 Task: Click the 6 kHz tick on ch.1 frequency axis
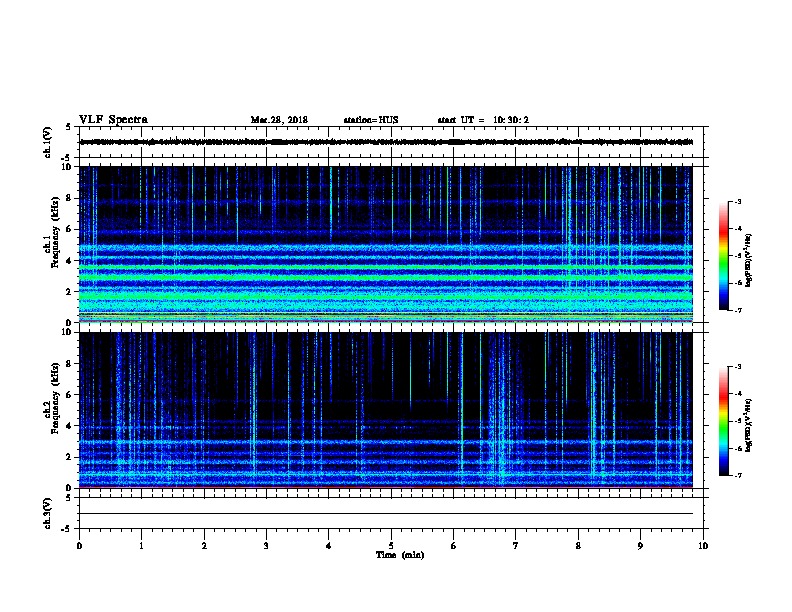[69, 229]
